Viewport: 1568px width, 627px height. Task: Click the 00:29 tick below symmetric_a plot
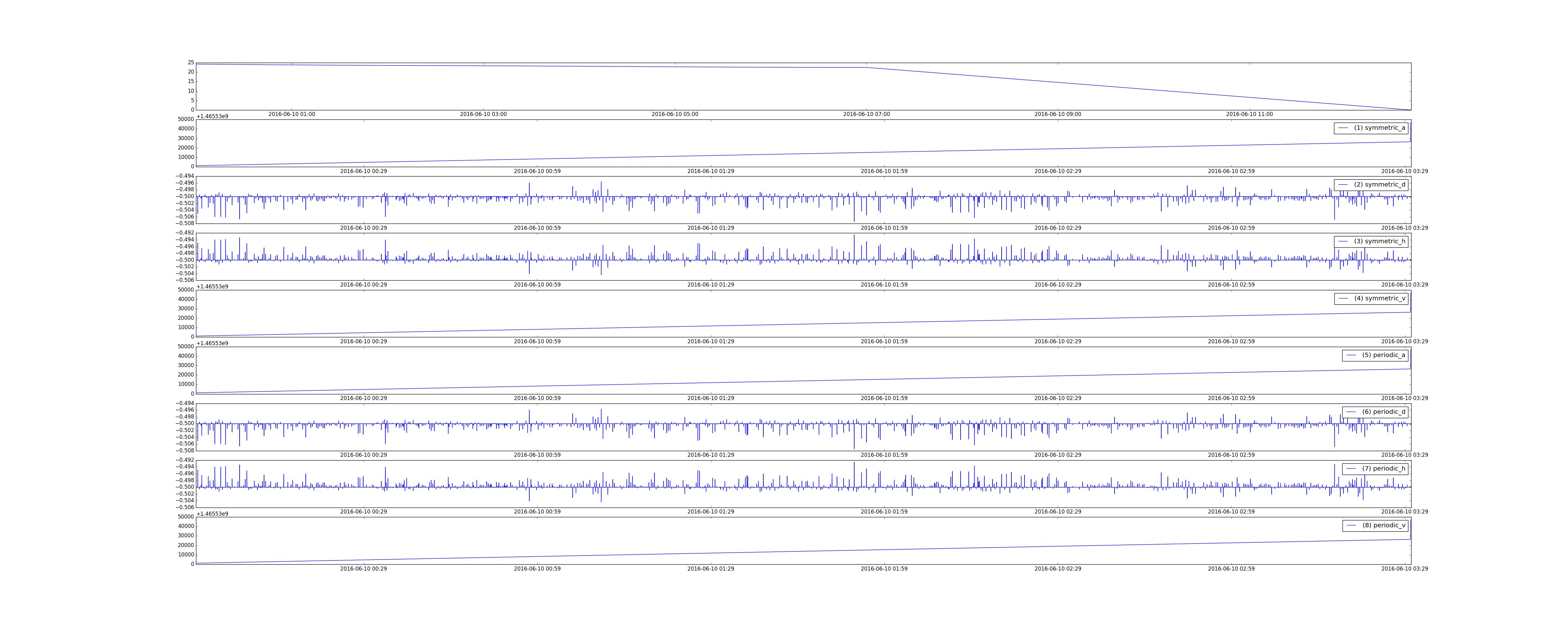[363, 172]
